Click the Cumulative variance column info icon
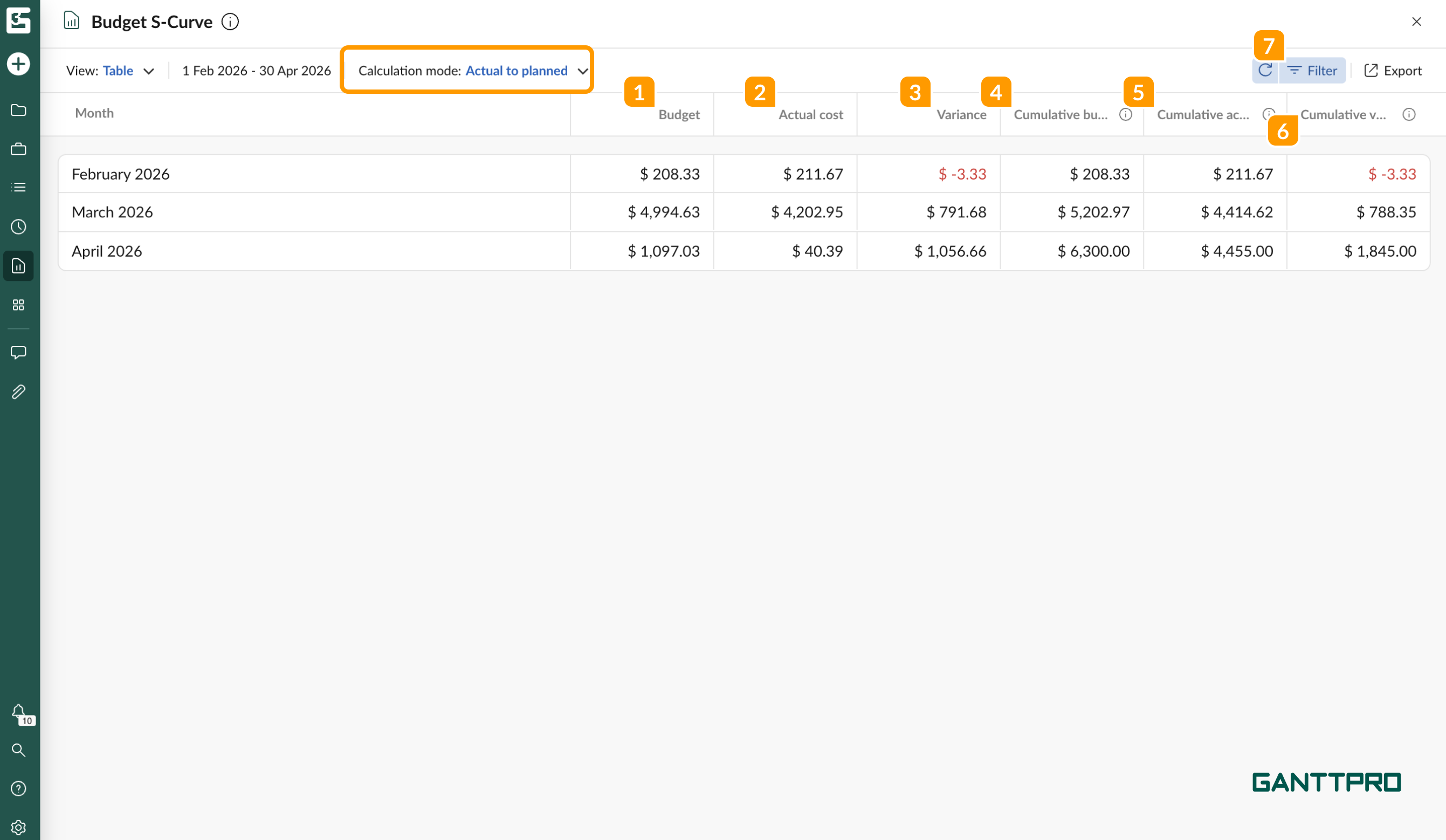1446x840 pixels. click(1409, 115)
